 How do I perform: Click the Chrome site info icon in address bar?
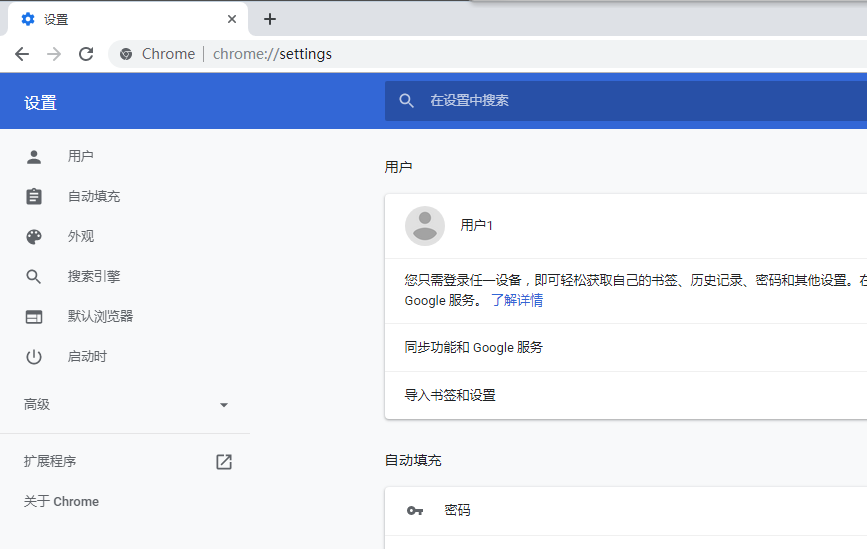pos(126,54)
